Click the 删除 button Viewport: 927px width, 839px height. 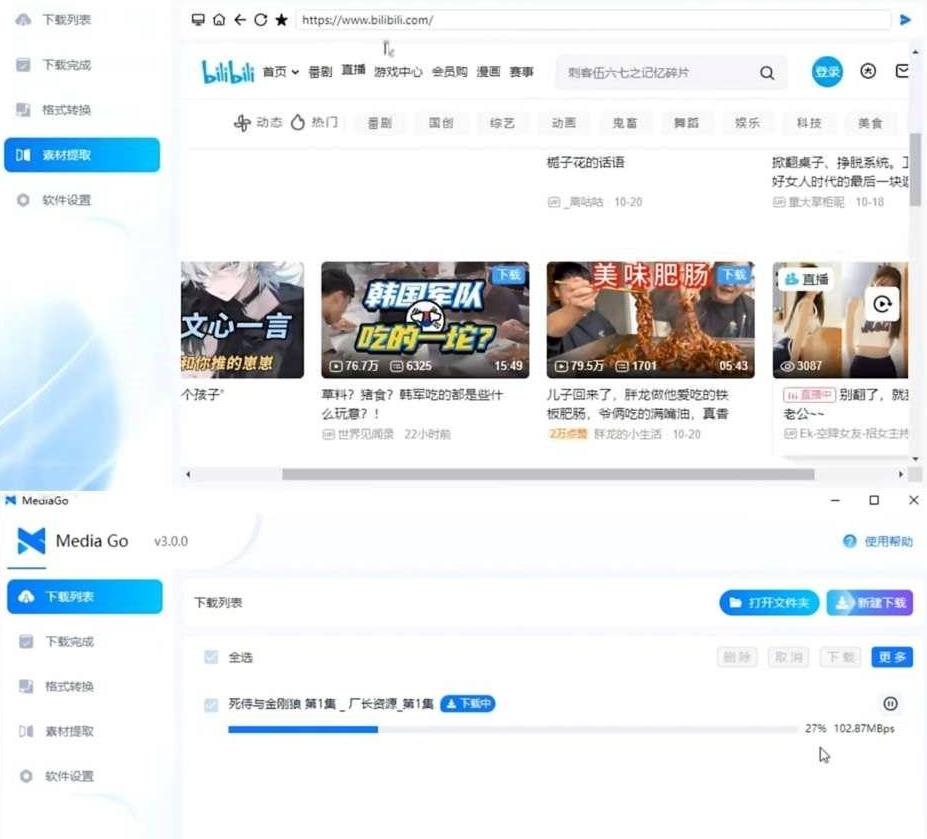pos(737,657)
